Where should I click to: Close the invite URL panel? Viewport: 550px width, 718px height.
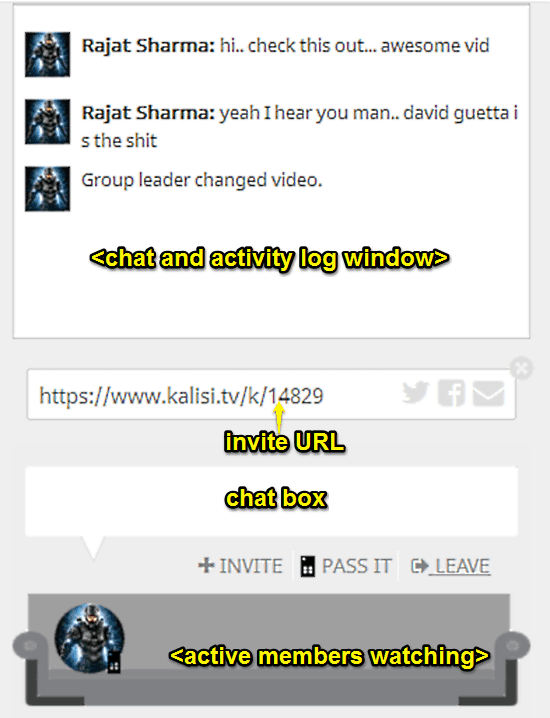[x=521, y=368]
